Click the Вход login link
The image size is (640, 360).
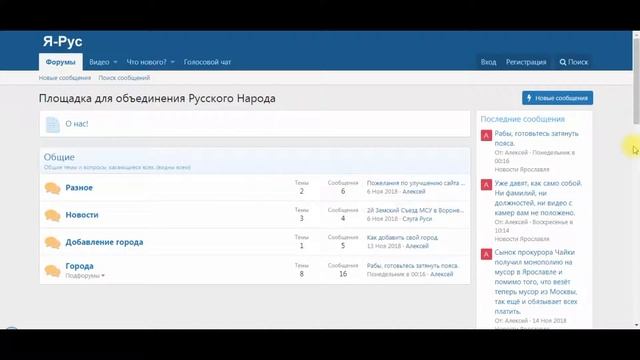pos(488,62)
